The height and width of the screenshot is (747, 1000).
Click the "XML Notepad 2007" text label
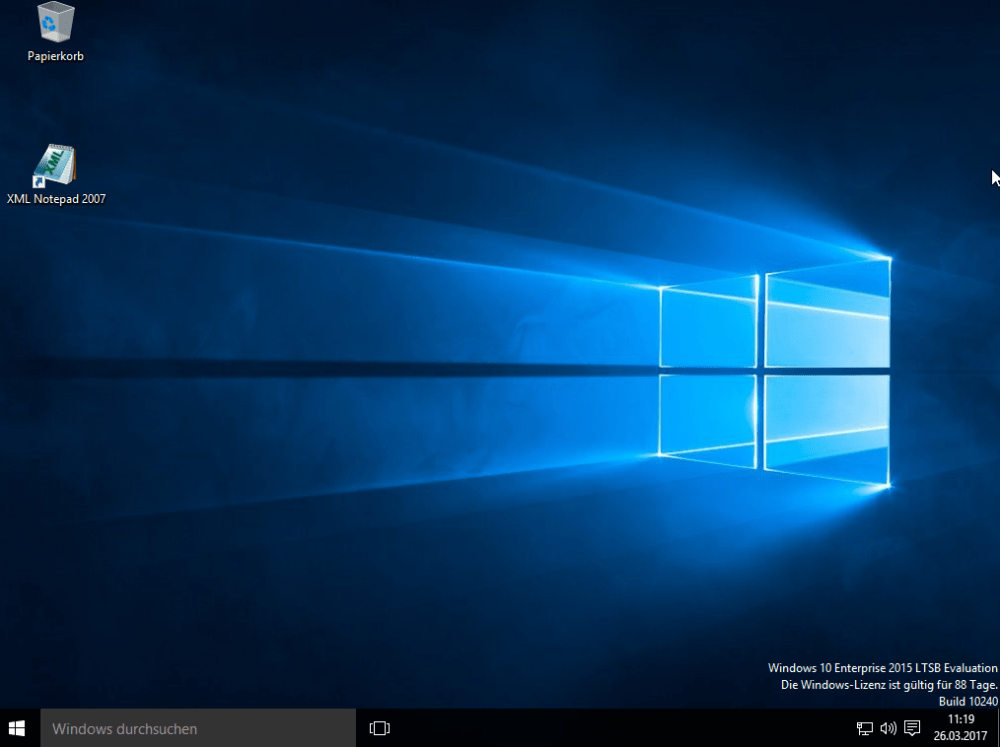point(56,199)
